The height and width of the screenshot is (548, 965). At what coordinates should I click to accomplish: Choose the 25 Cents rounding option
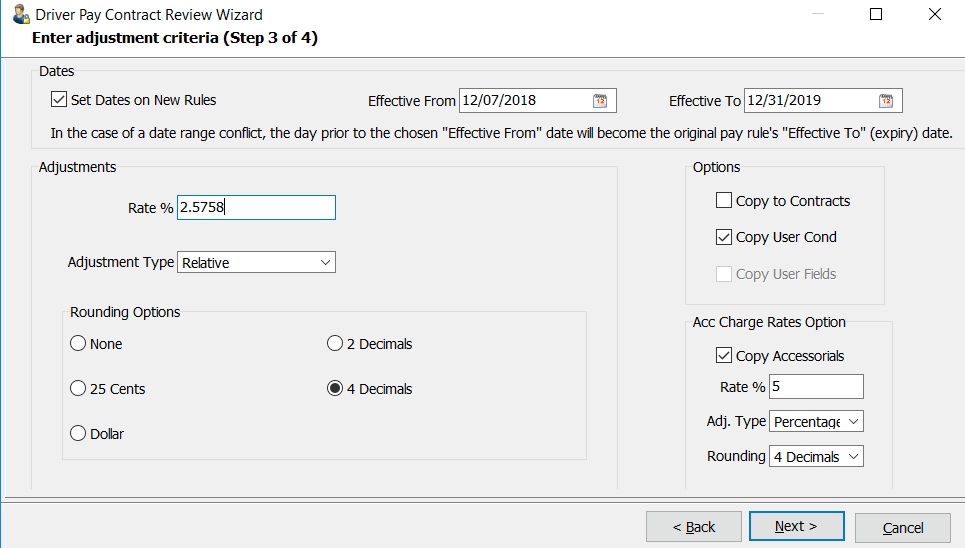tap(78, 389)
